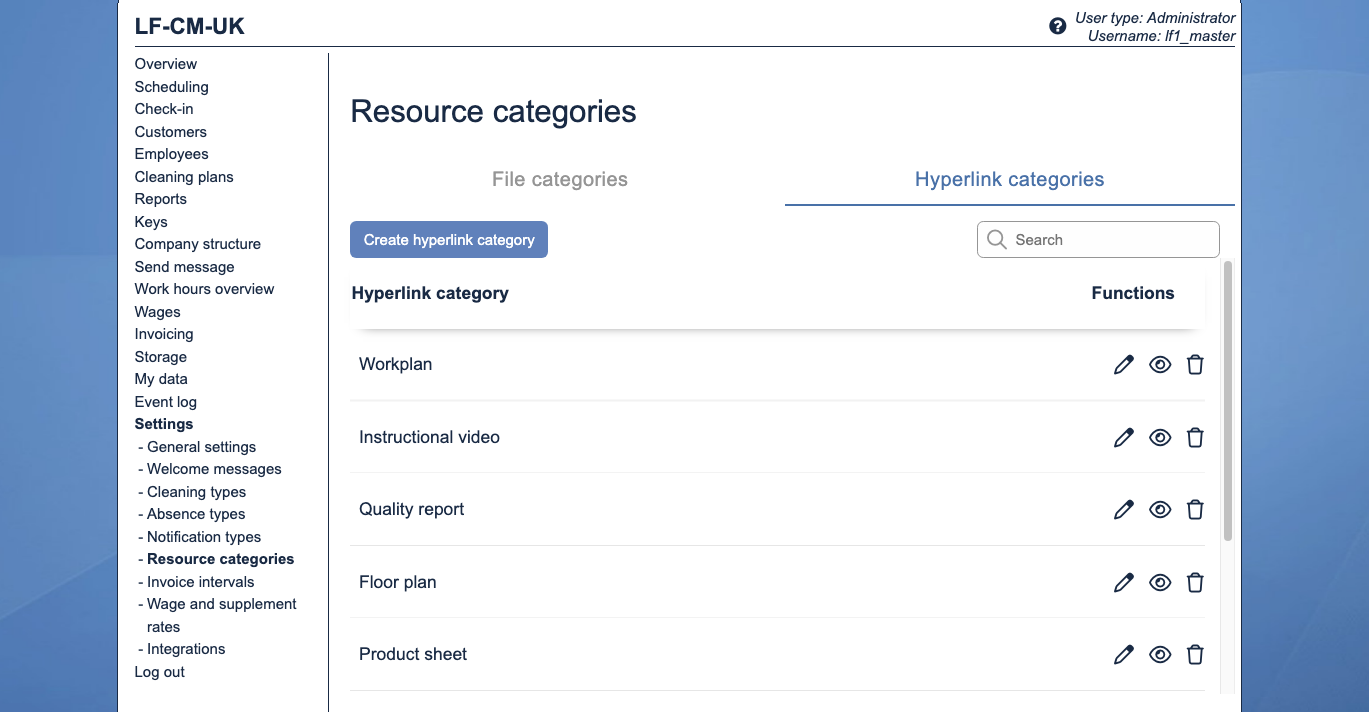Click the Workplan row name
The width and height of the screenshot is (1369, 712).
[x=396, y=365]
